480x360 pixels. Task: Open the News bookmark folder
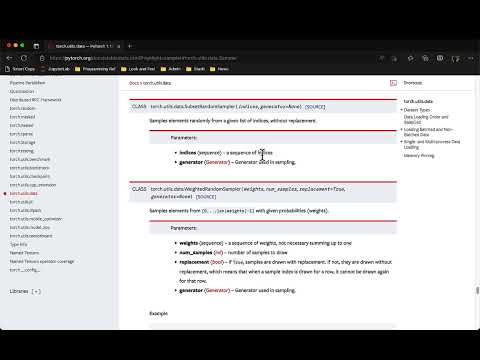[219, 69]
